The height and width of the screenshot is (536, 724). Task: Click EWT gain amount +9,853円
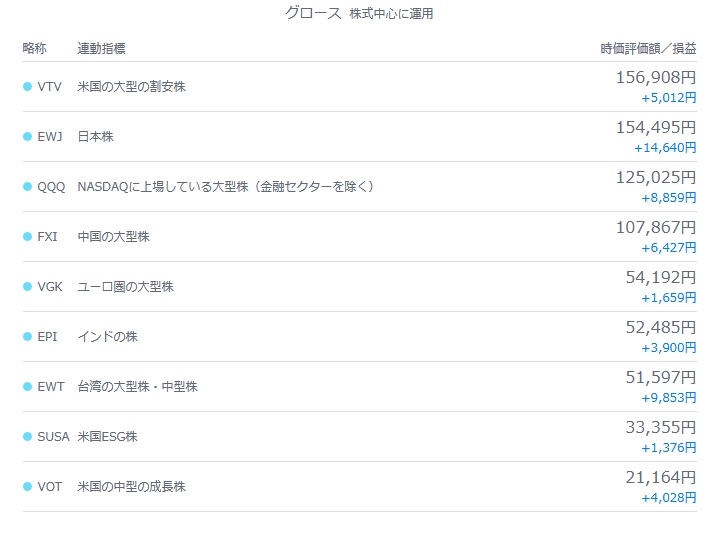[669, 398]
